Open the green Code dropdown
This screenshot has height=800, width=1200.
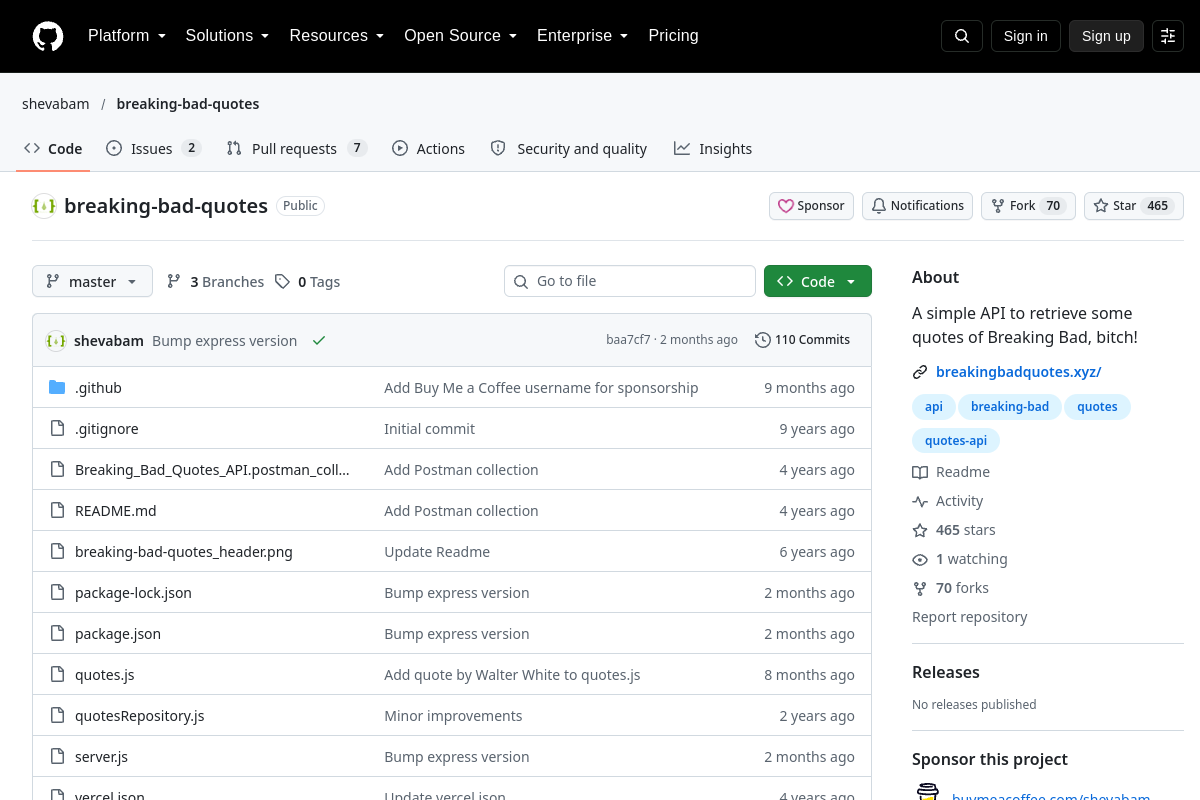click(818, 282)
